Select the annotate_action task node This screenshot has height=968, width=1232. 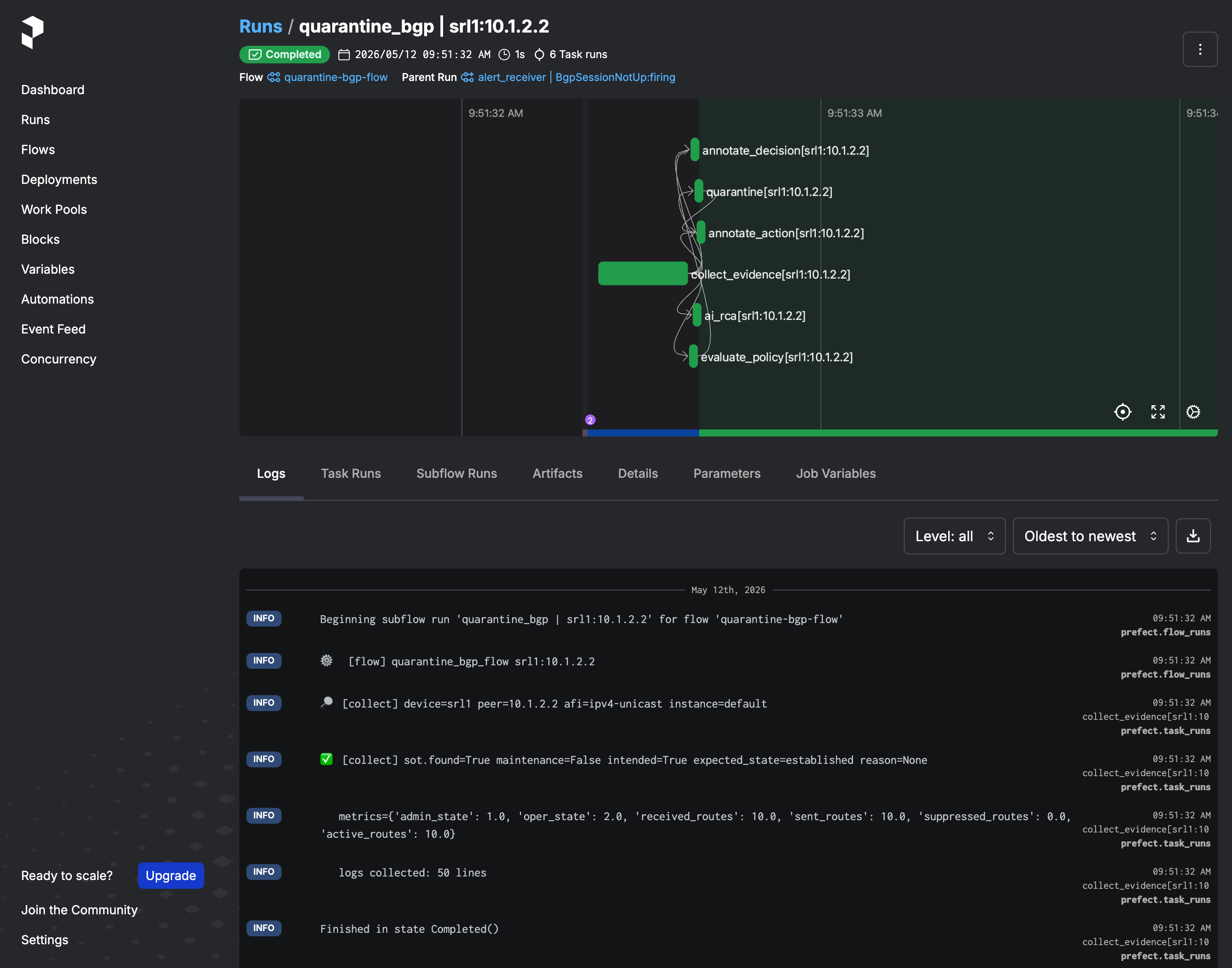701,232
